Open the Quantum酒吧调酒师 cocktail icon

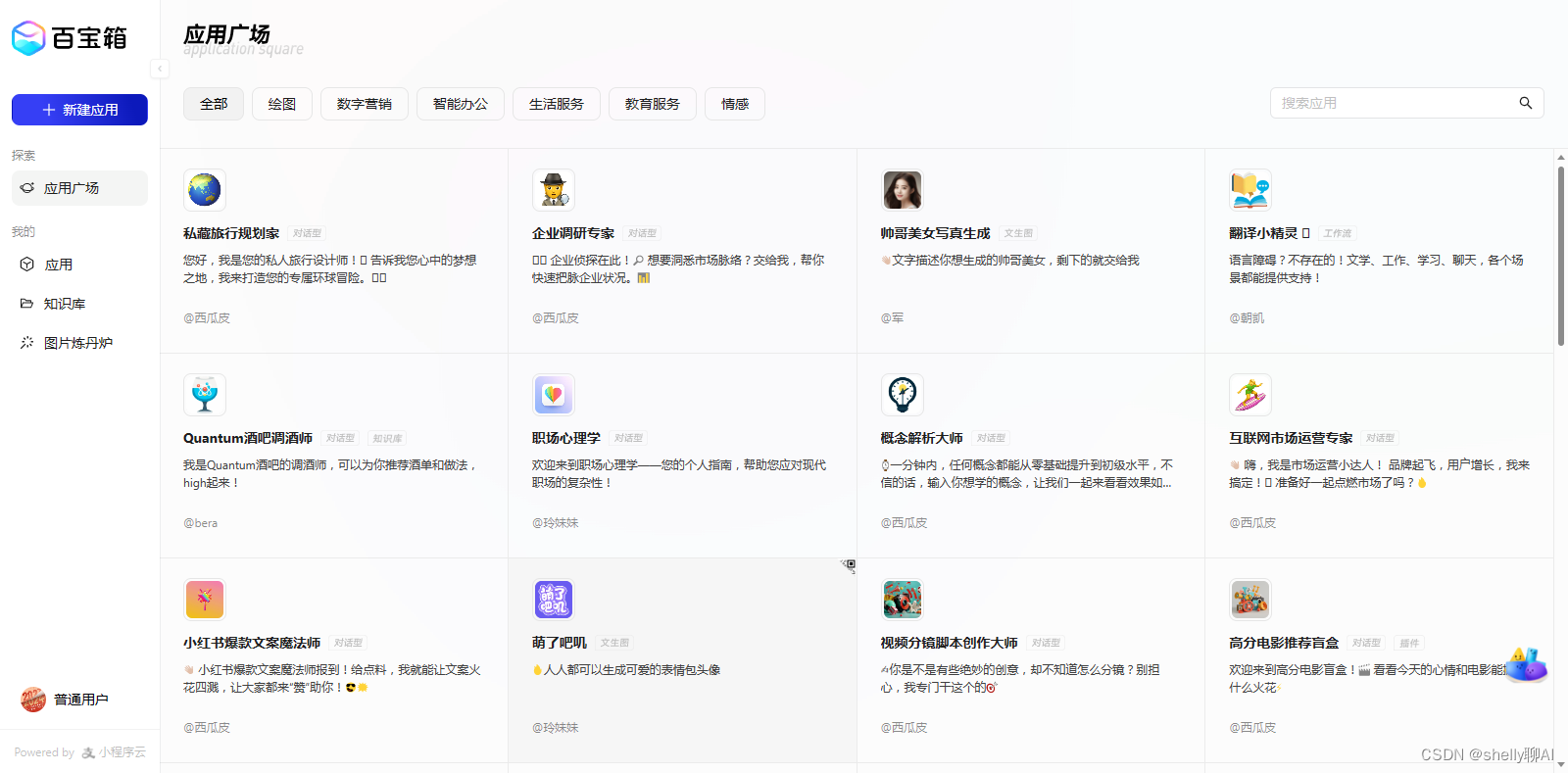(x=205, y=394)
